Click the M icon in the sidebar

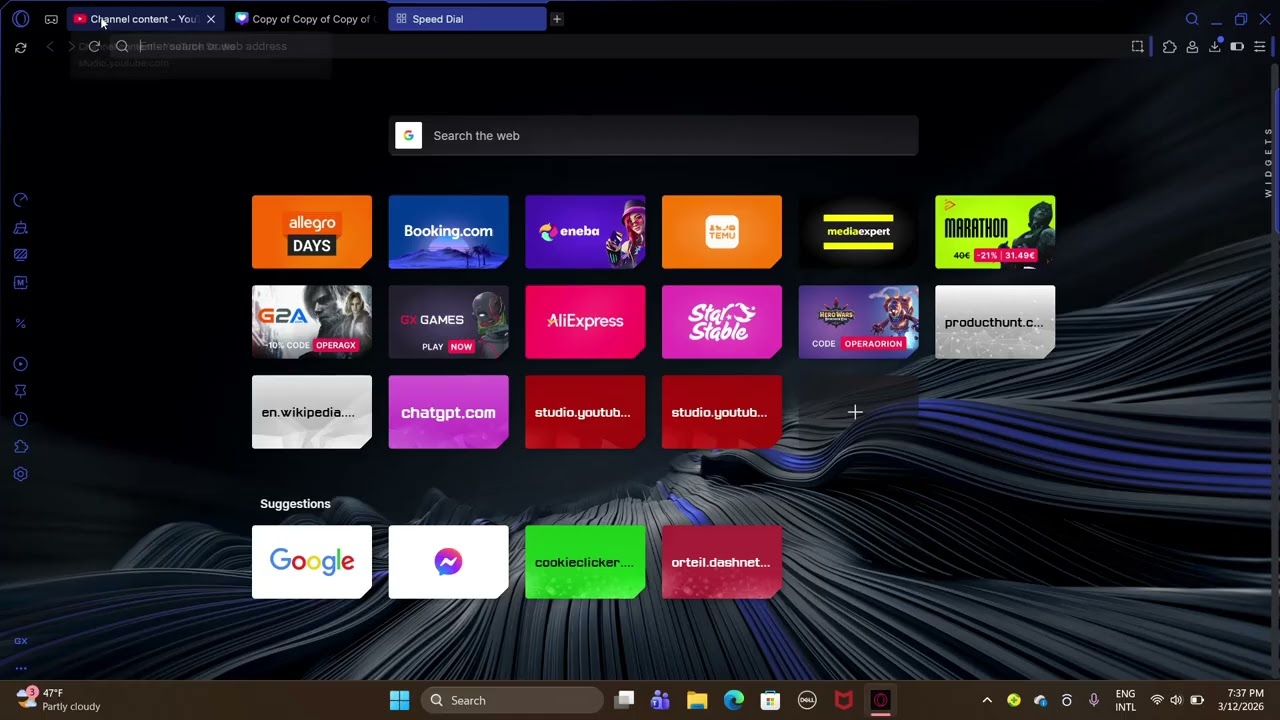[x=20, y=283]
